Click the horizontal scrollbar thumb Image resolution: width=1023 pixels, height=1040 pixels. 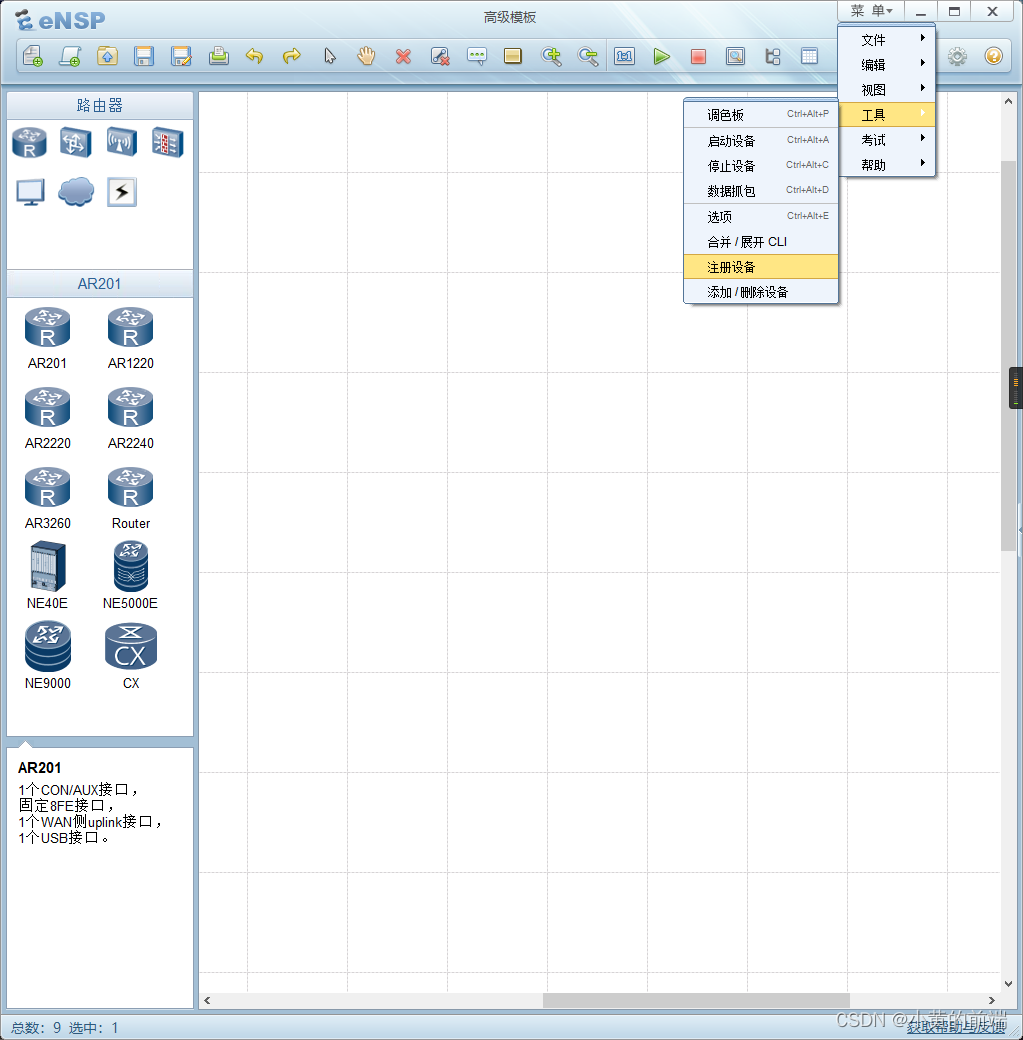click(x=696, y=1000)
